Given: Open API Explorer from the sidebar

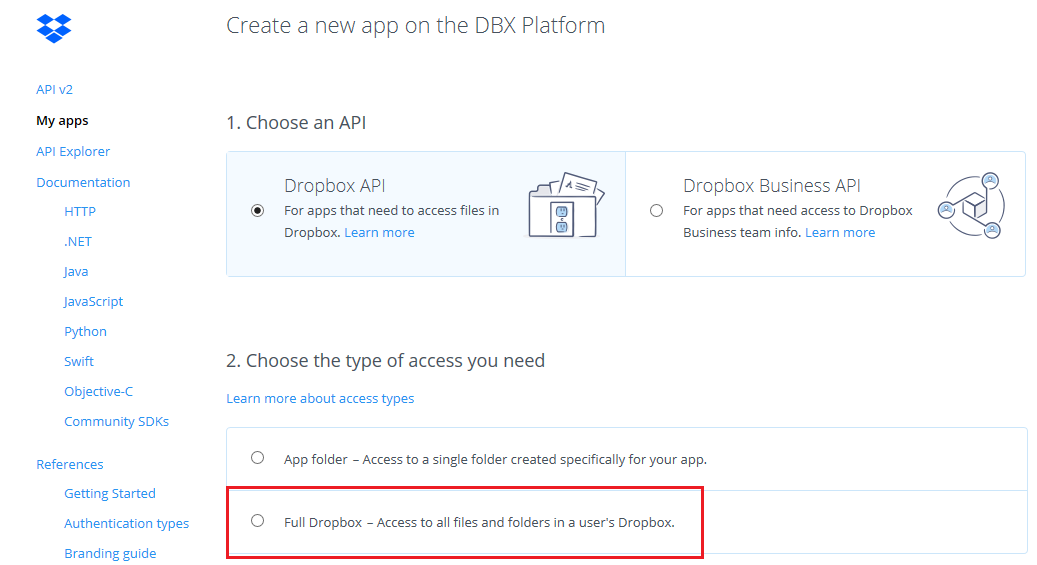Looking at the screenshot, I should (x=73, y=152).
